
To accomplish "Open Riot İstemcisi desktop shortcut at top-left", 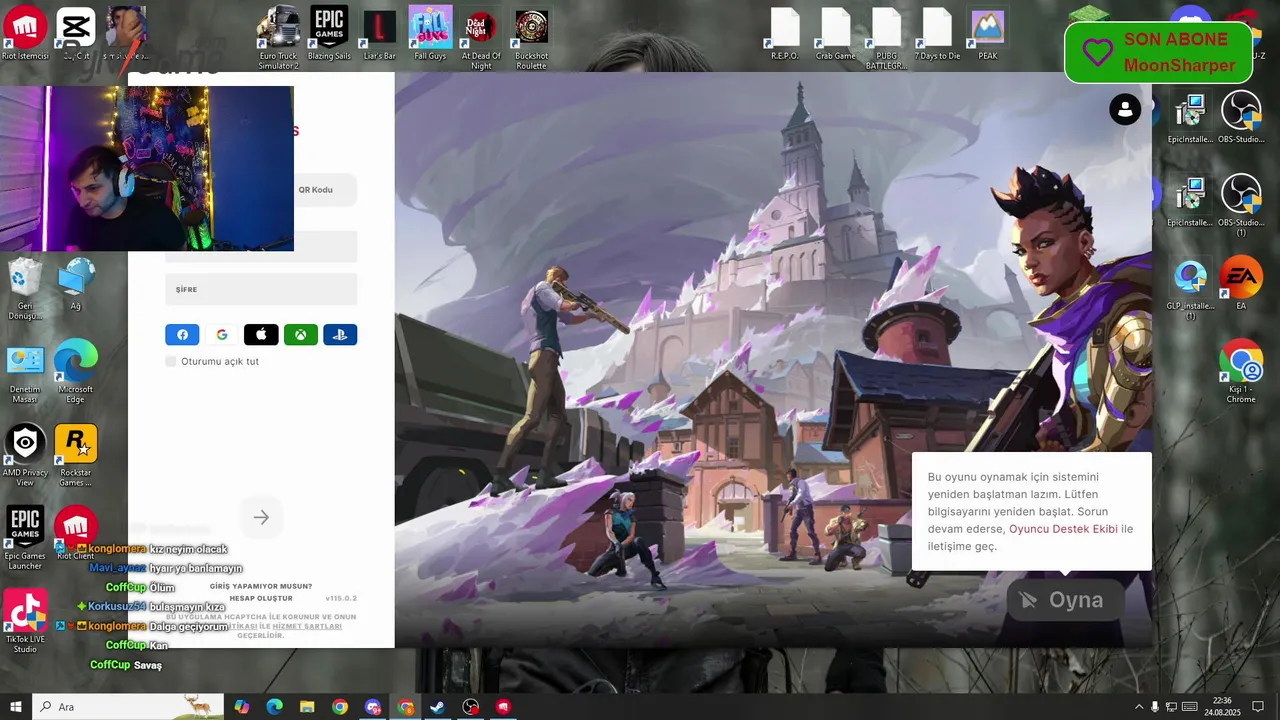I will click(x=25, y=33).
